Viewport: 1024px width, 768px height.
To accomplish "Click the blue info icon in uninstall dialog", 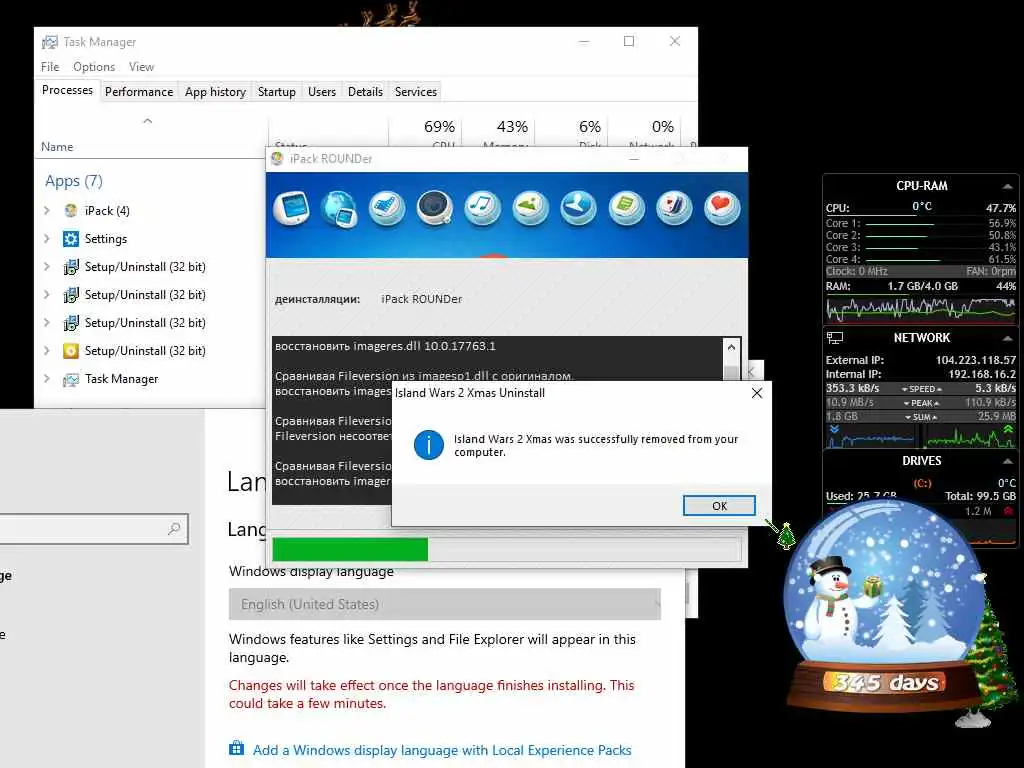I will (428, 445).
